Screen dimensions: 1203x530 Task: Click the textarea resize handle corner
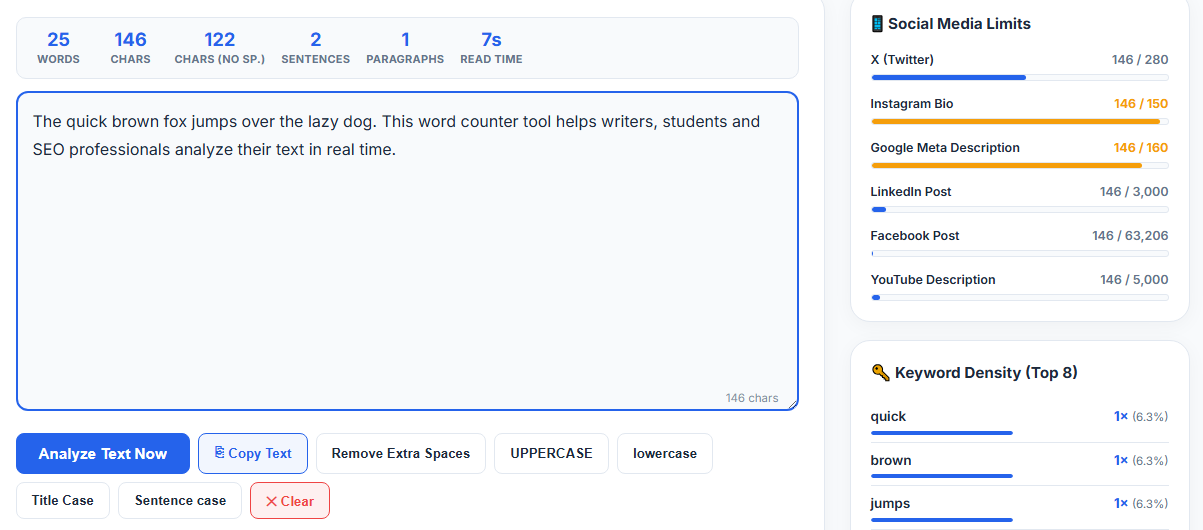(792, 404)
